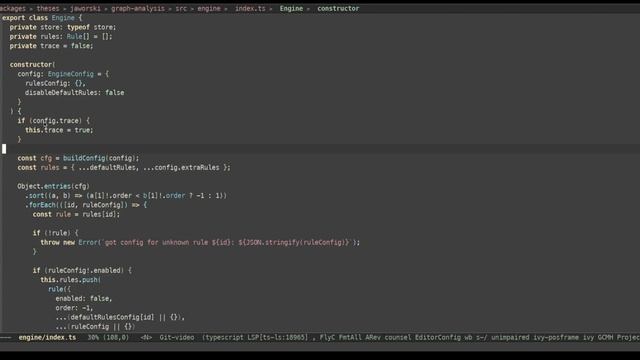Click 'Git-video' branch in modeline
This screenshot has height=360, width=640.
pyautogui.click(x=177, y=337)
